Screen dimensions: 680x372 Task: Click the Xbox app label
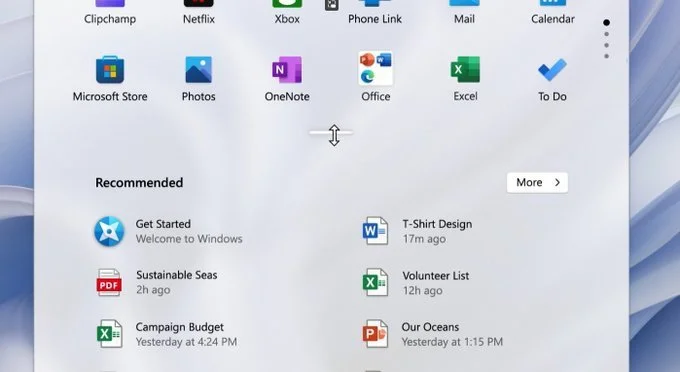click(287, 19)
